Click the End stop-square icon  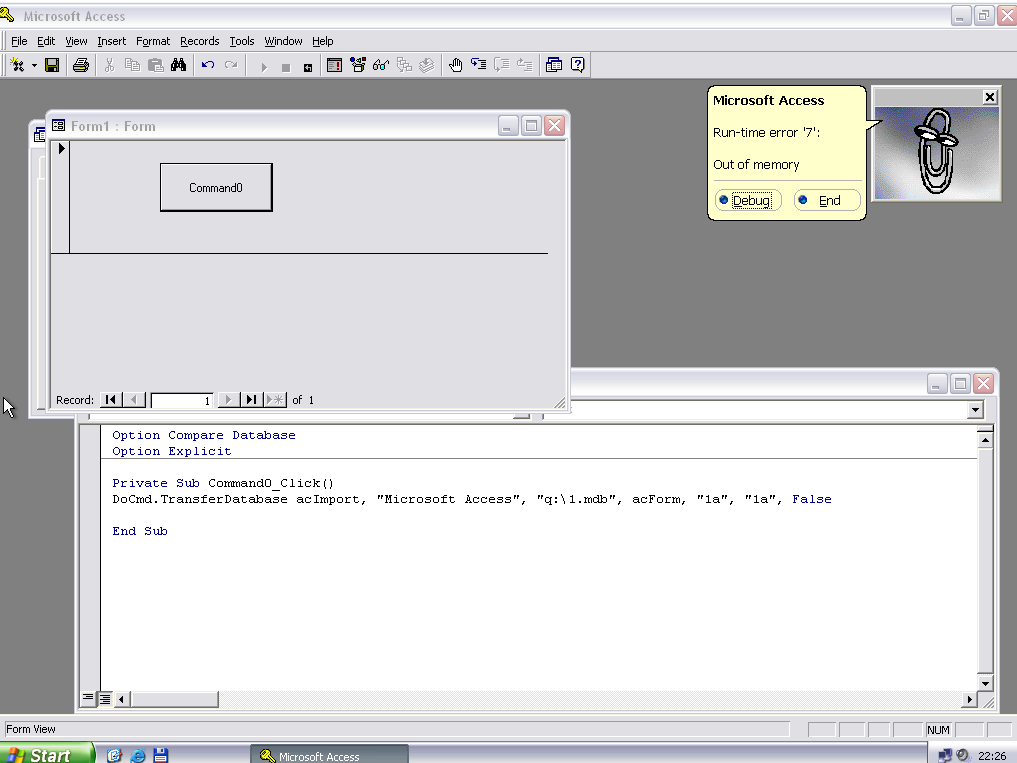coord(286,67)
